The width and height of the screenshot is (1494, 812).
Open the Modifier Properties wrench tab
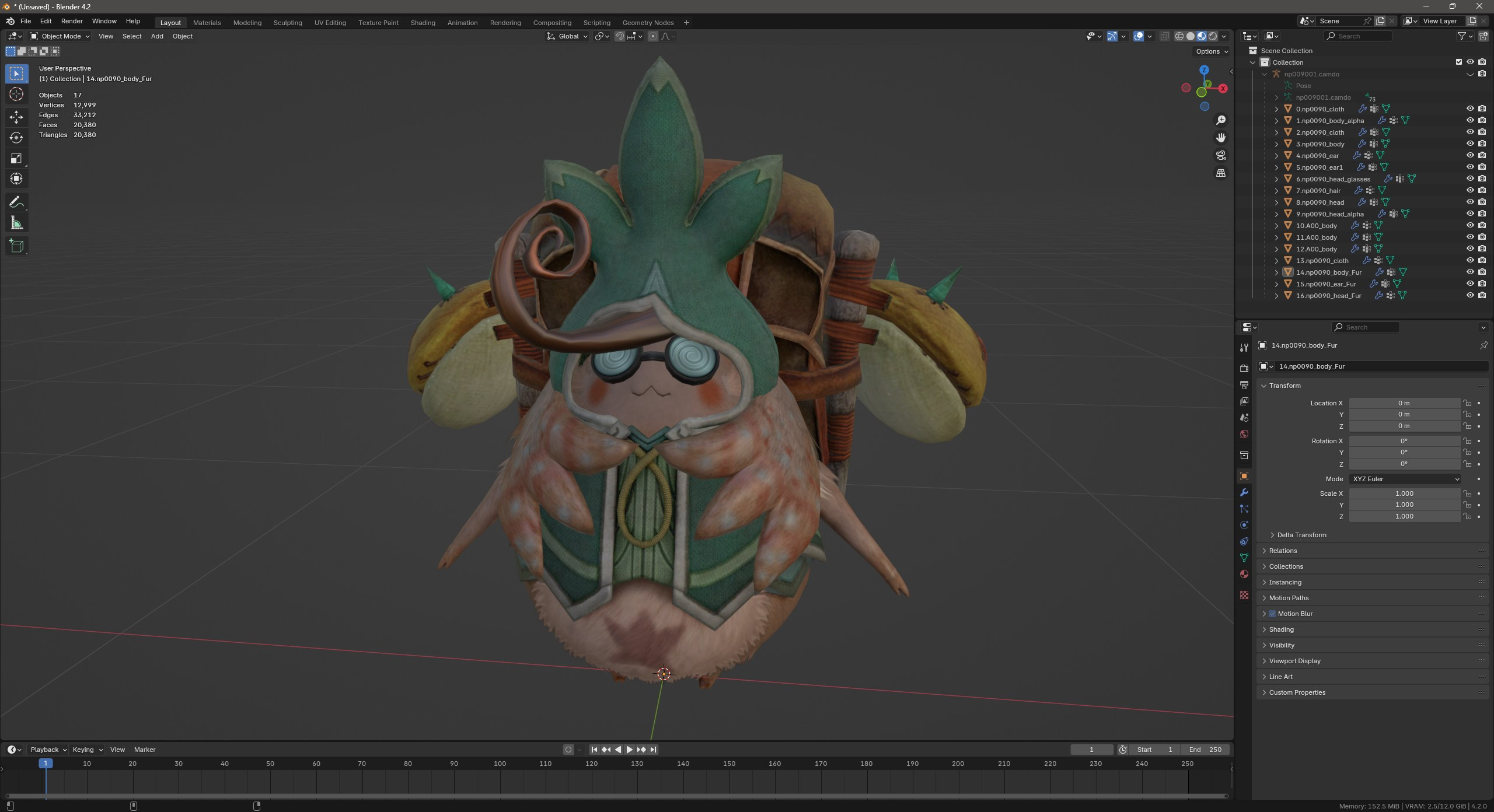point(1244,492)
